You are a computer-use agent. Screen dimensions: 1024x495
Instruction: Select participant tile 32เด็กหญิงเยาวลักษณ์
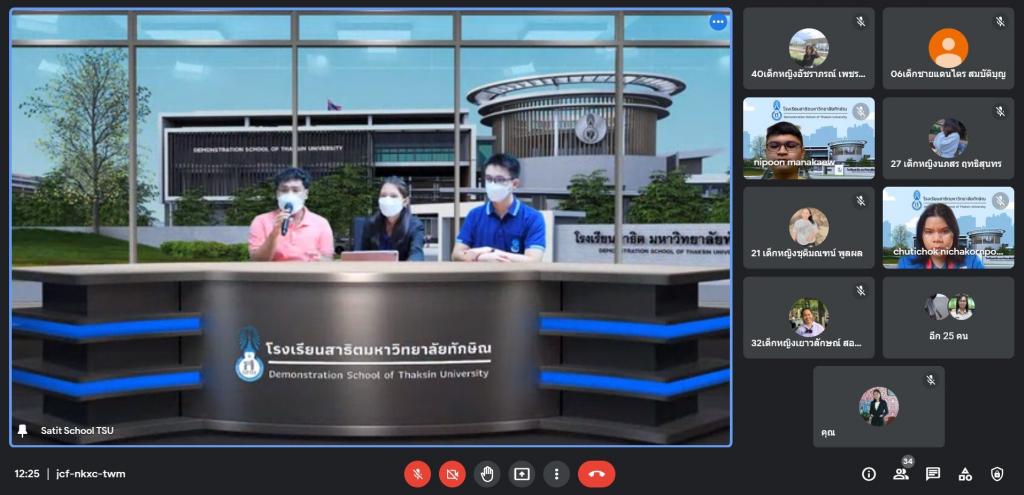coord(808,317)
